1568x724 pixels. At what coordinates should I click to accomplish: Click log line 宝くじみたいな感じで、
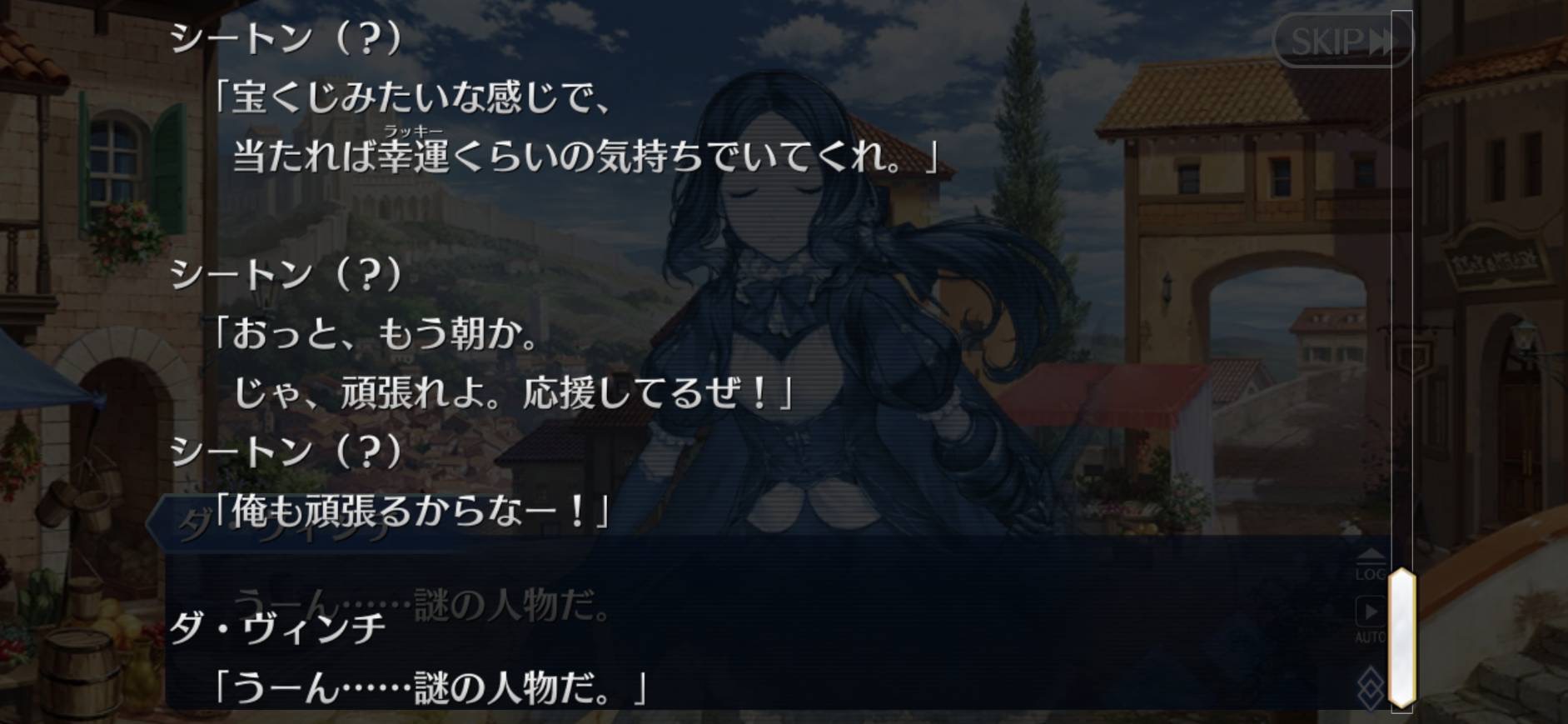tap(411, 97)
